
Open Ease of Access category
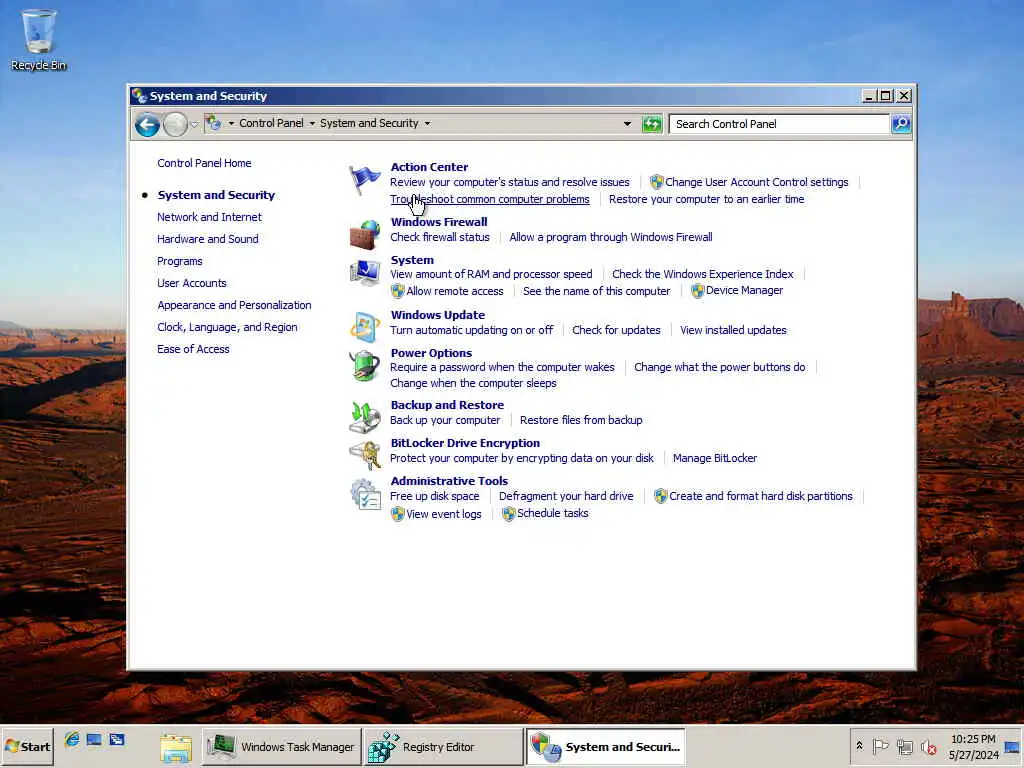[193, 349]
